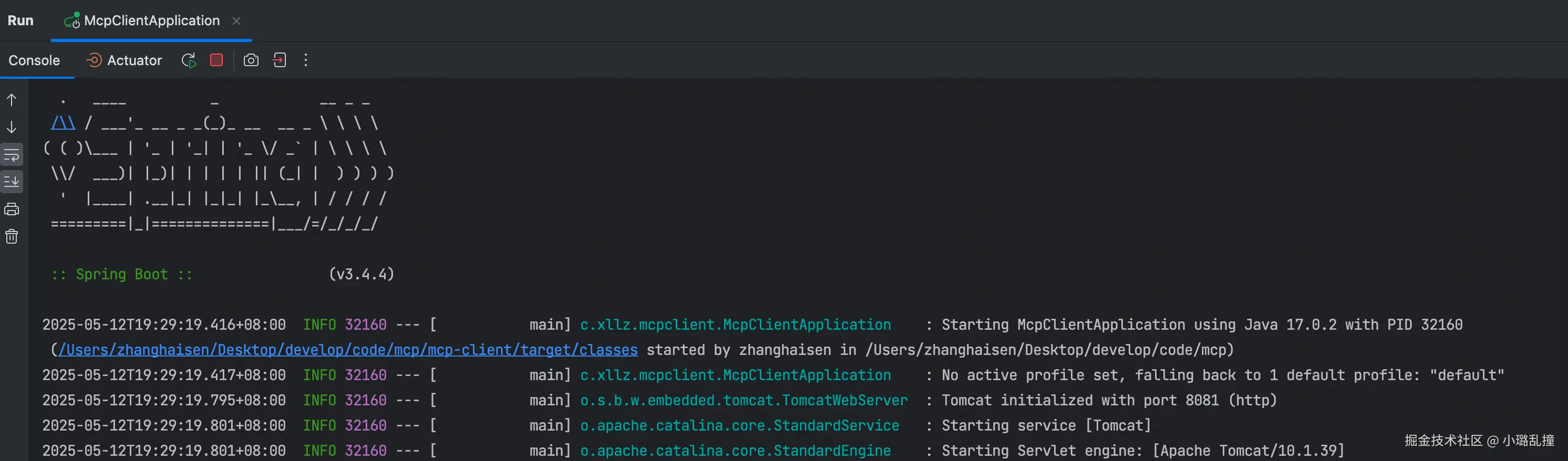Click 'Starting Servlet engine: [Apache Tomcat/10.1.39]' message

(x=1142, y=450)
